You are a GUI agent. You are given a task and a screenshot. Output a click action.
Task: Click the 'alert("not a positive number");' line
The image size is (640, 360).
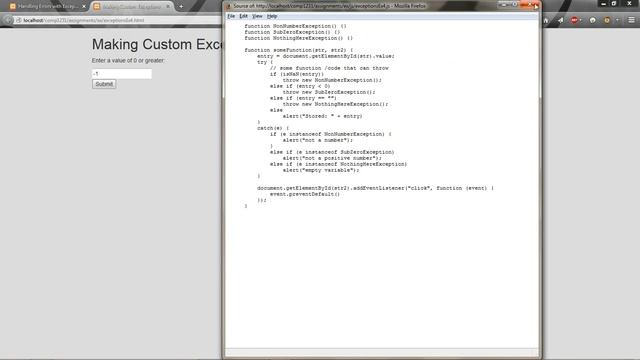click(332, 158)
